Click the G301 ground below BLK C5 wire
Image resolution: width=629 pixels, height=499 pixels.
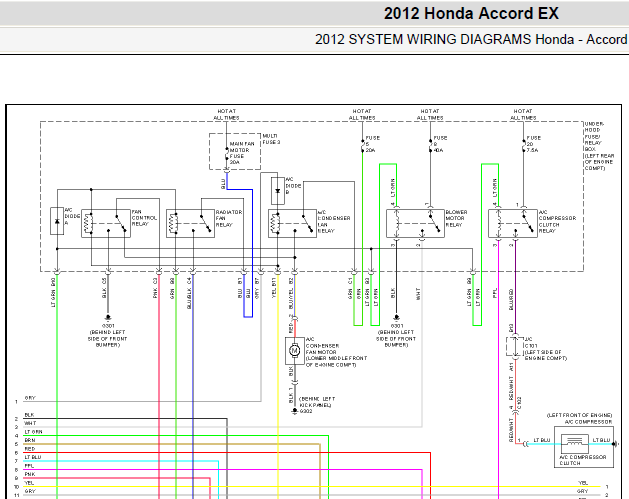click(x=108, y=318)
